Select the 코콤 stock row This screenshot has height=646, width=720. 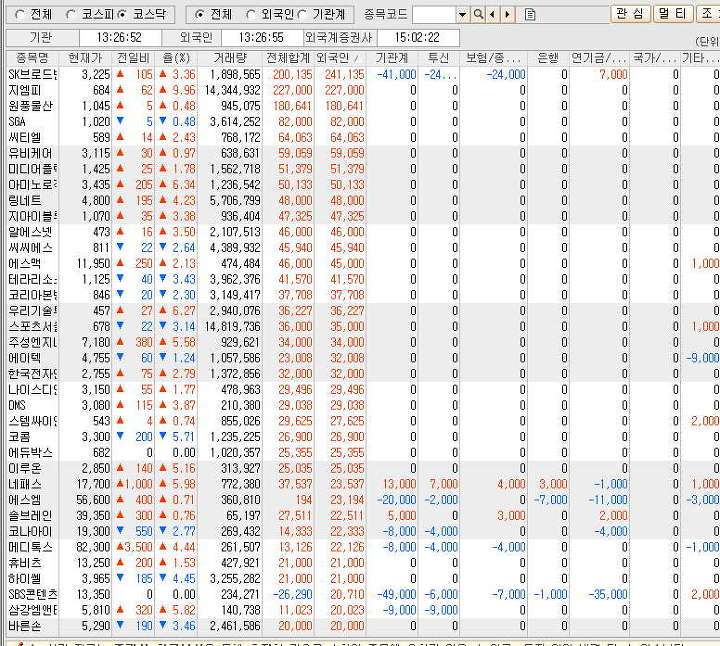363,437
